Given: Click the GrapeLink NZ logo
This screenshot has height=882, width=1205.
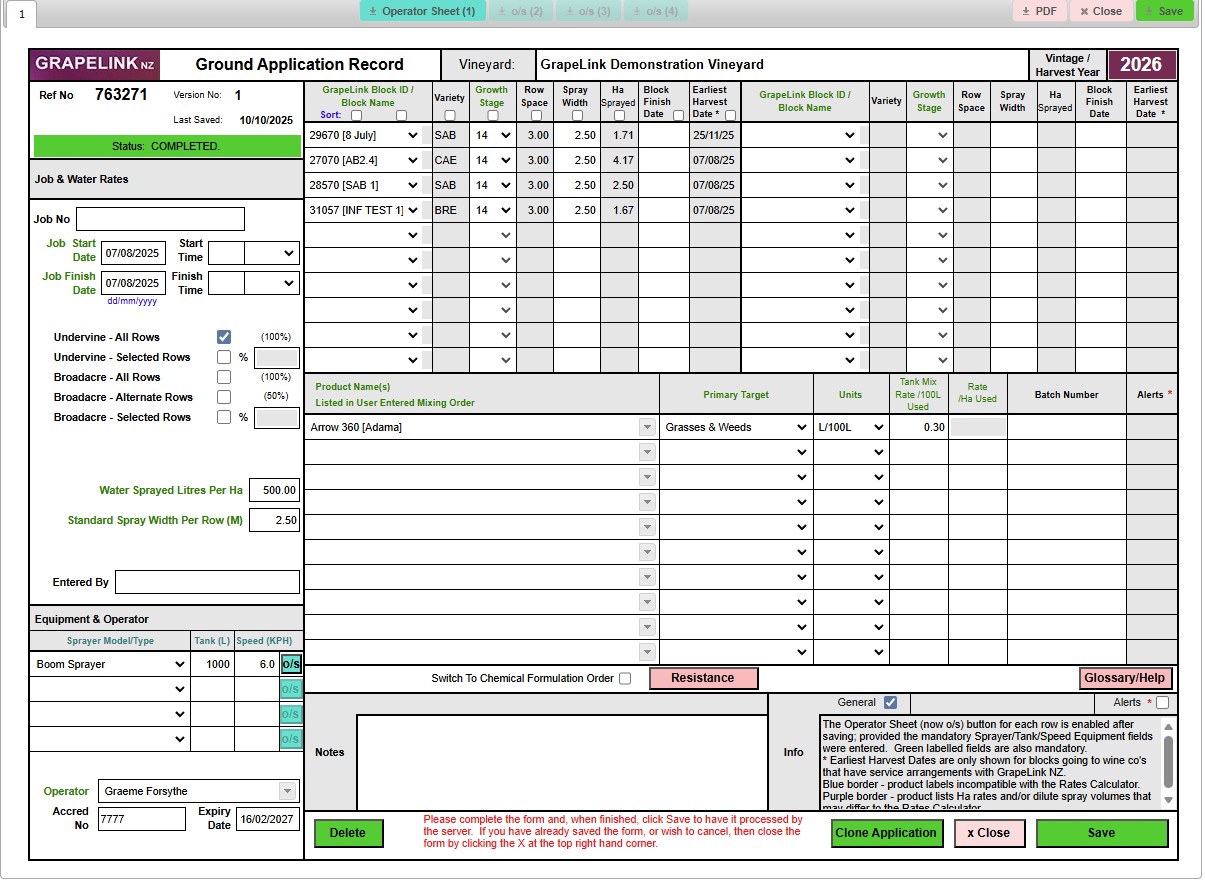Looking at the screenshot, I should coord(94,64).
